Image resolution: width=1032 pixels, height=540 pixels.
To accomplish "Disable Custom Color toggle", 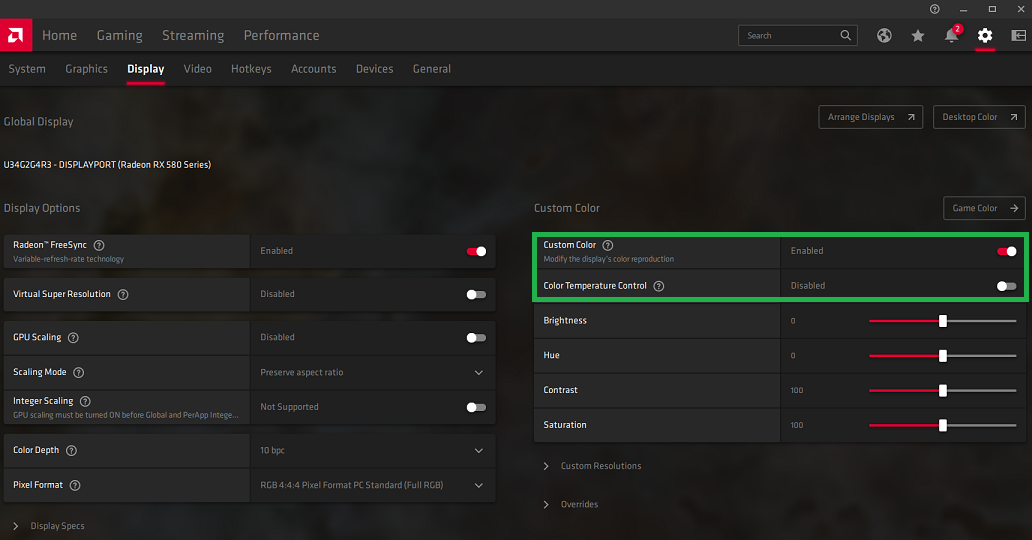I will (x=1006, y=251).
